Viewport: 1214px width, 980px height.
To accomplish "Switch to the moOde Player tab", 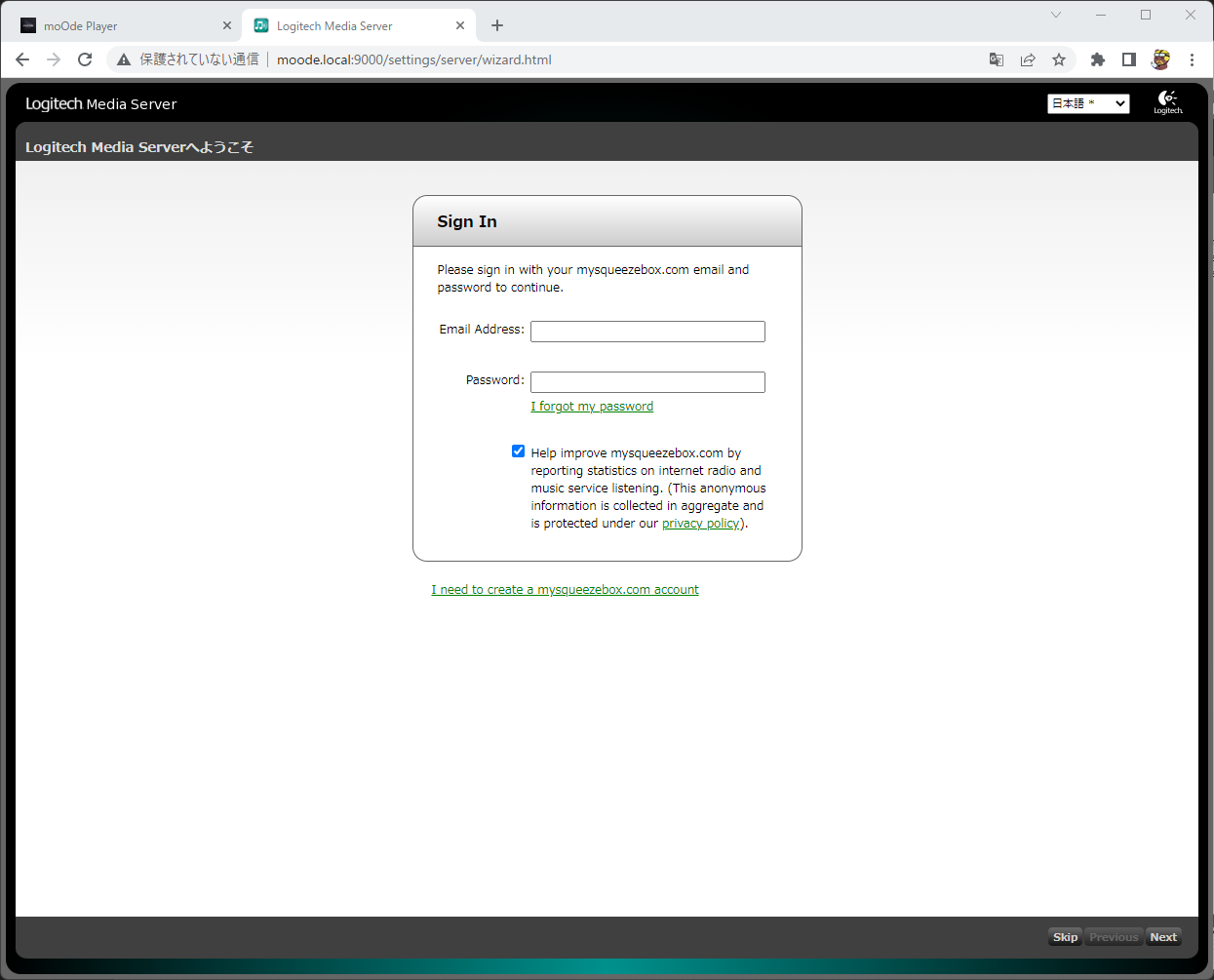I will coord(125,26).
